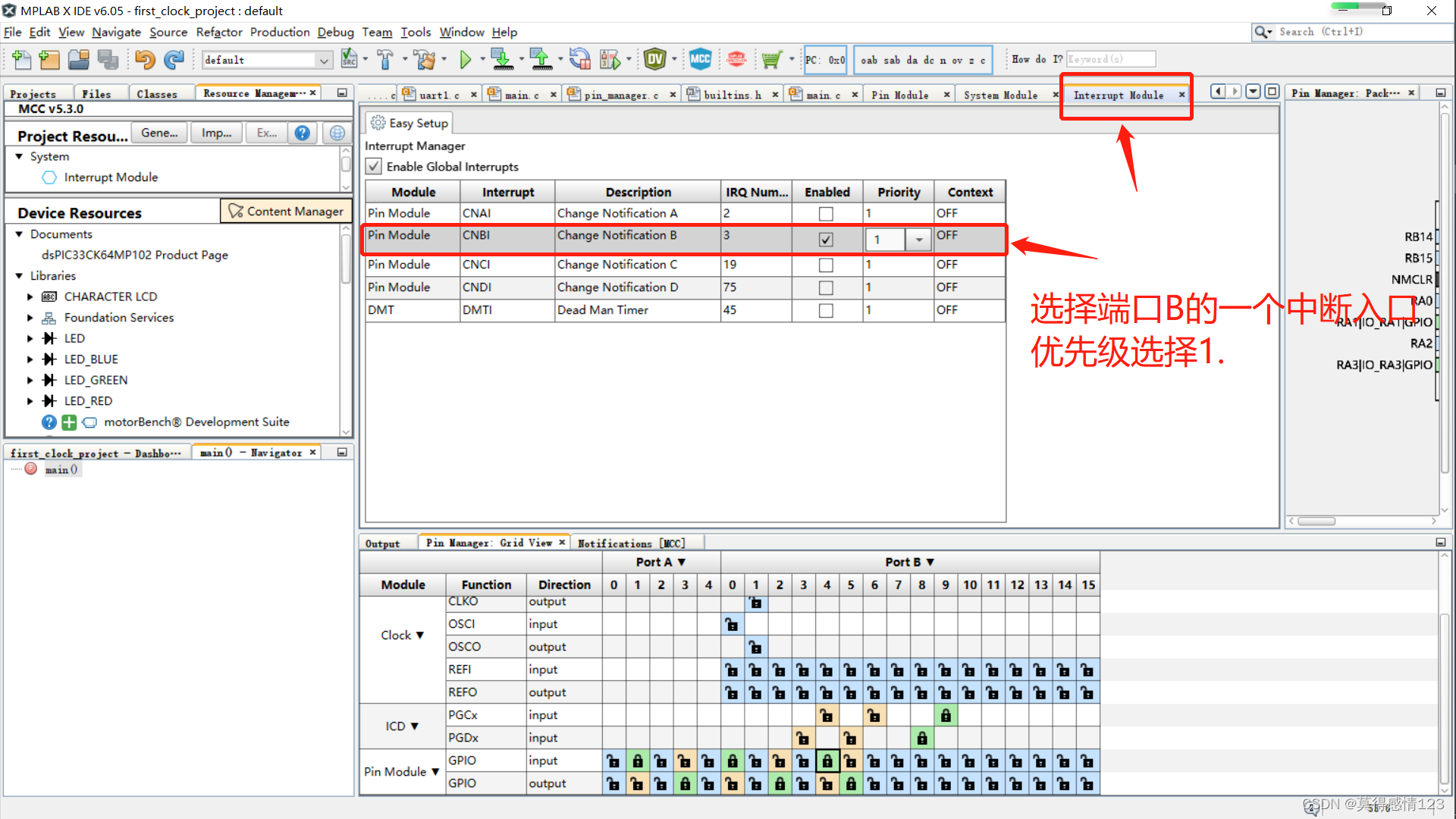Viewport: 1456px width, 819px height.
Task: Click the Gene... generate button
Action: click(159, 133)
